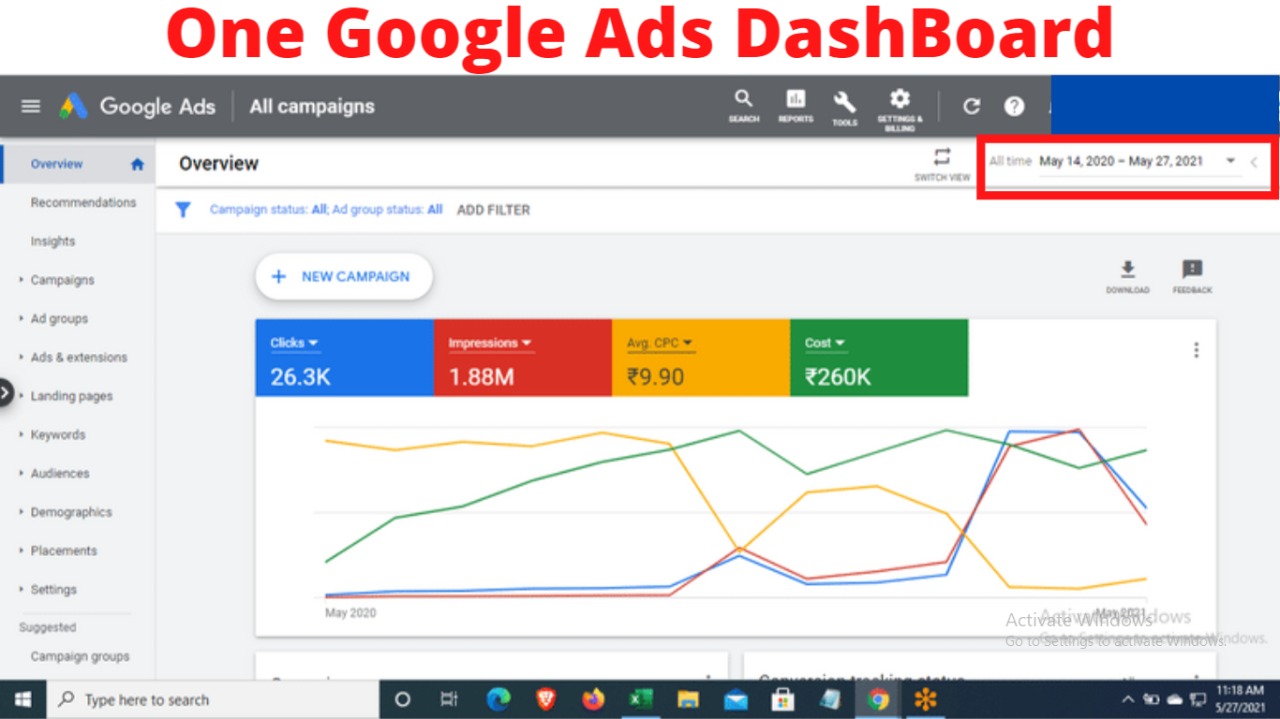
Task: Click Add Filter
Action: point(493,210)
